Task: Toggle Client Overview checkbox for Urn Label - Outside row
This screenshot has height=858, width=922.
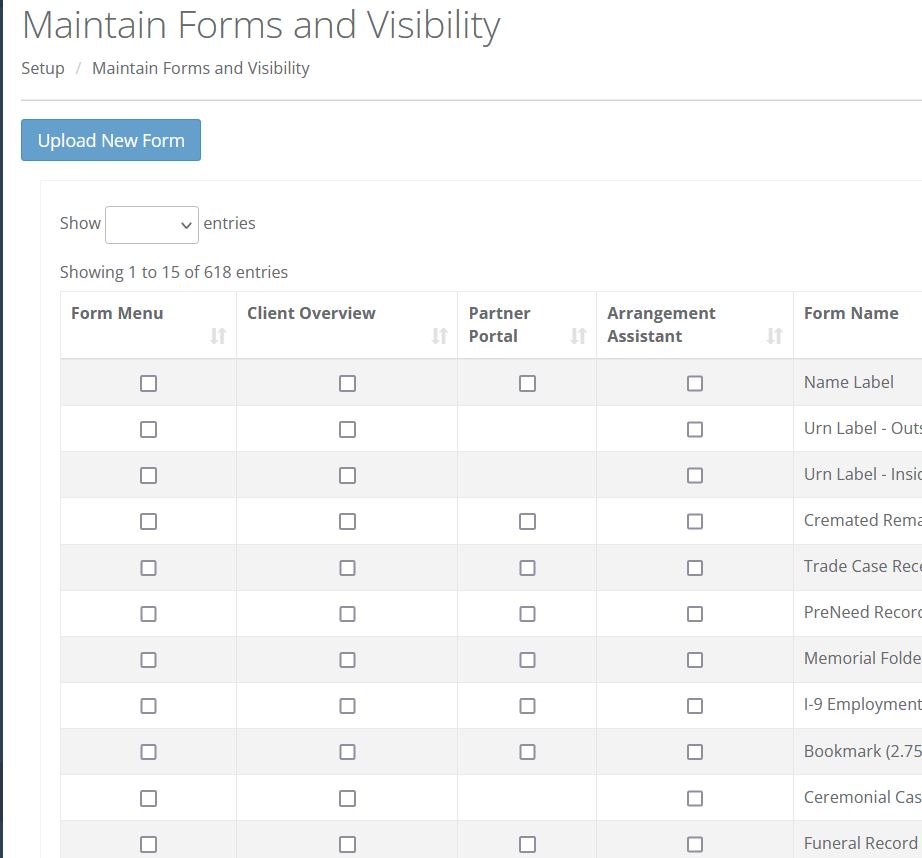Action: pos(347,429)
